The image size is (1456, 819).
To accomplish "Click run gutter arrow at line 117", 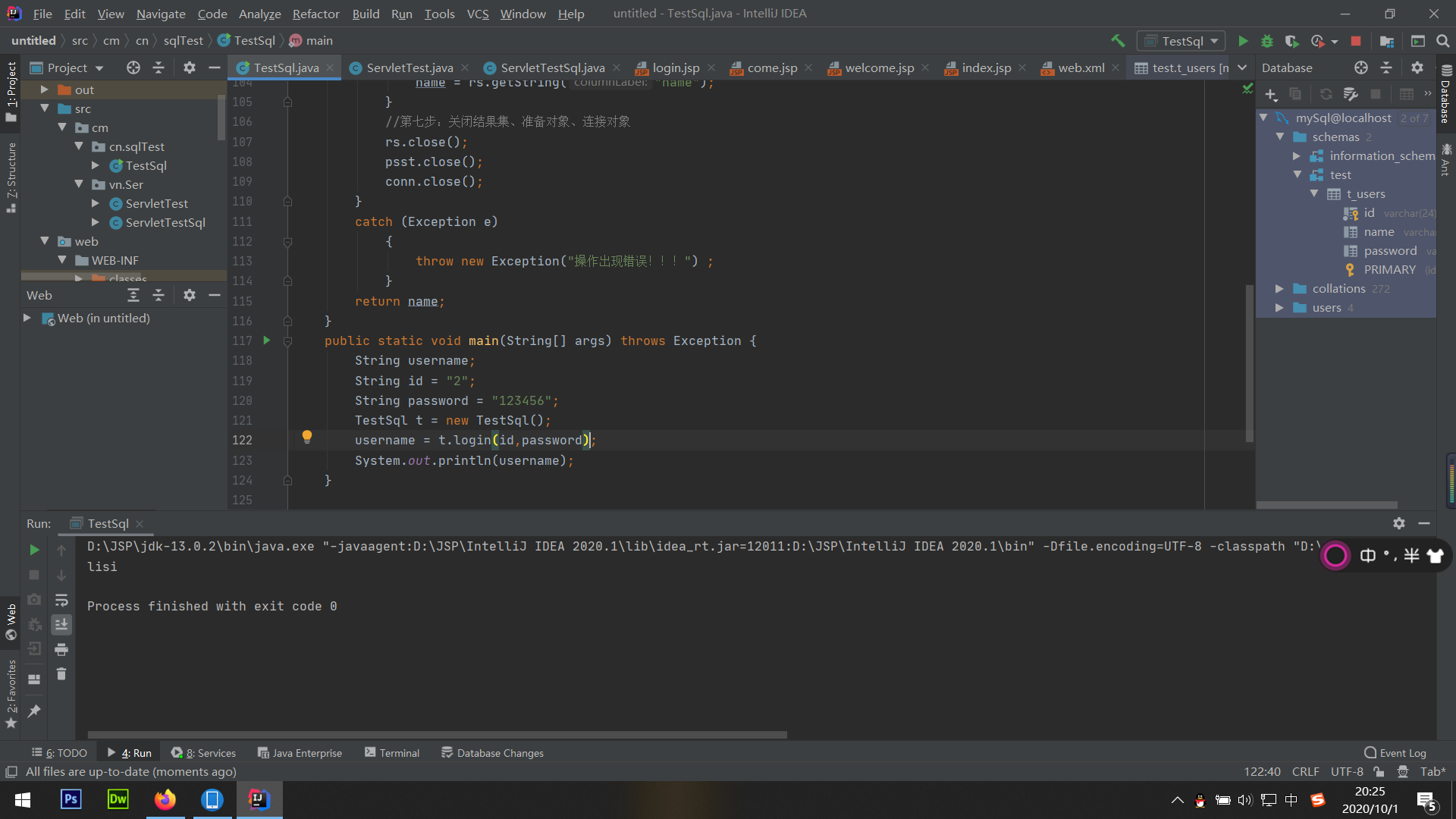I will click(267, 340).
